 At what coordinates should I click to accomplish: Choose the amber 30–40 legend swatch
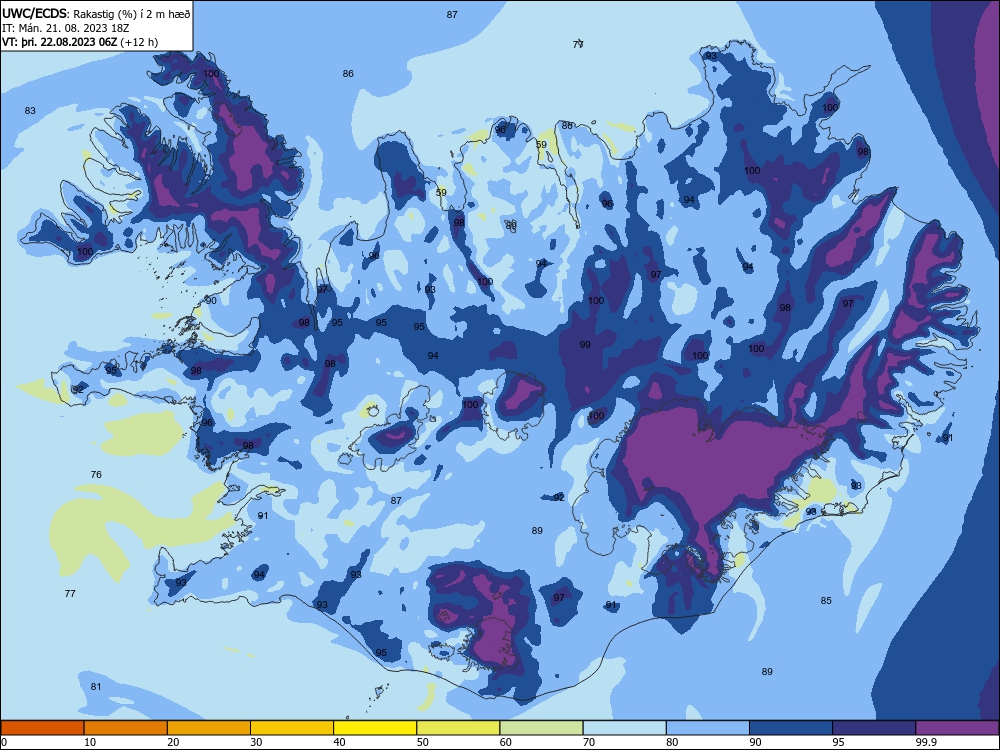(292, 728)
